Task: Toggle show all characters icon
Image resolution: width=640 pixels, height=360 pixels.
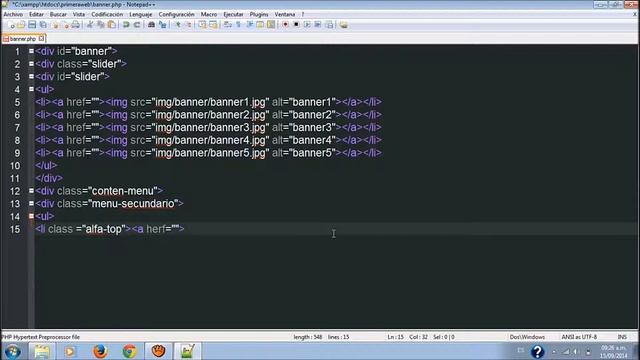Action: (x=238, y=25)
